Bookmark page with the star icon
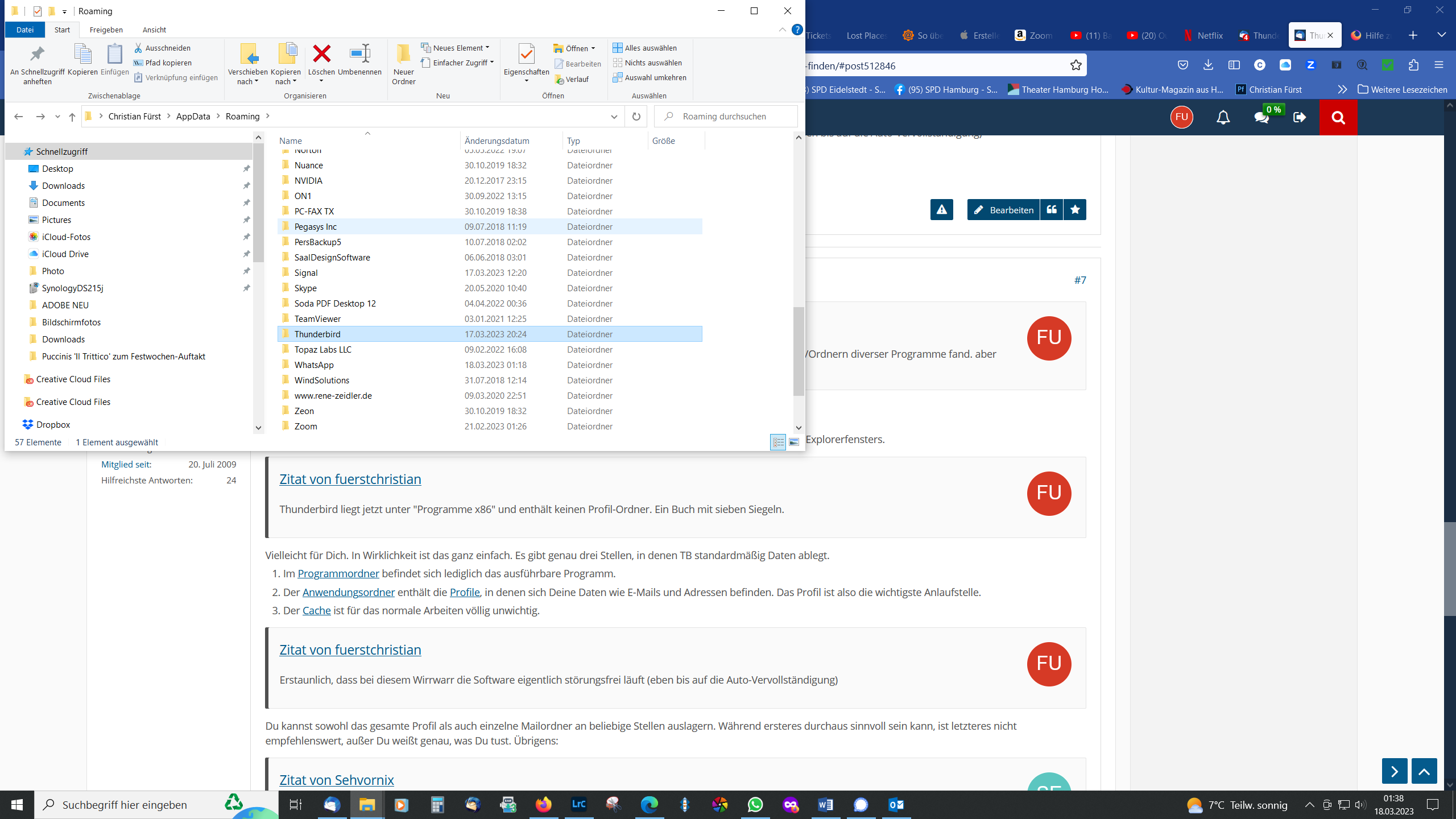 pos(1076,65)
